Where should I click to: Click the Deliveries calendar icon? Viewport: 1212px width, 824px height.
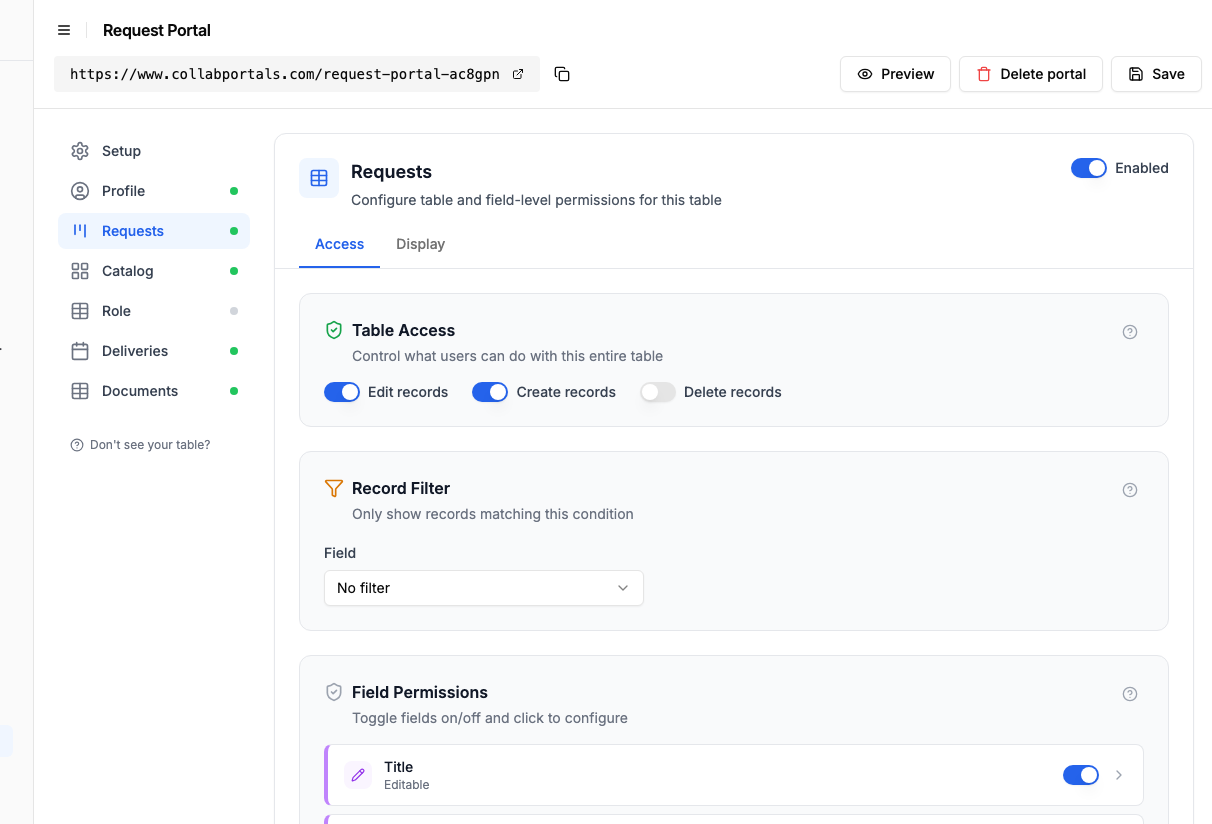(x=80, y=351)
